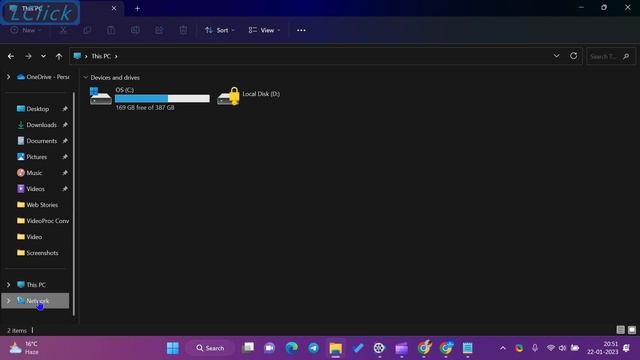This screenshot has height=360, width=640.
Task: Click the taskbar Search box
Action: coord(210,348)
